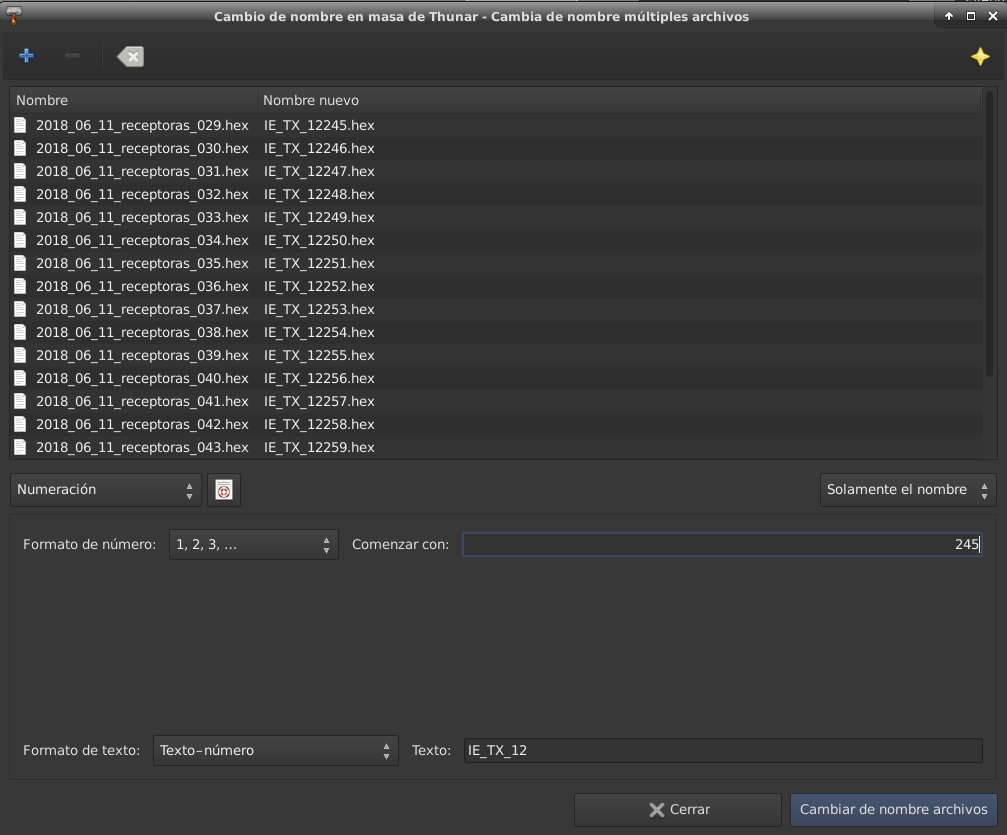Image resolution: width=1007 pixels, height=835 pixels.
Task: Open the Solamente el nombre dropdown
Action: pos(907,490)
